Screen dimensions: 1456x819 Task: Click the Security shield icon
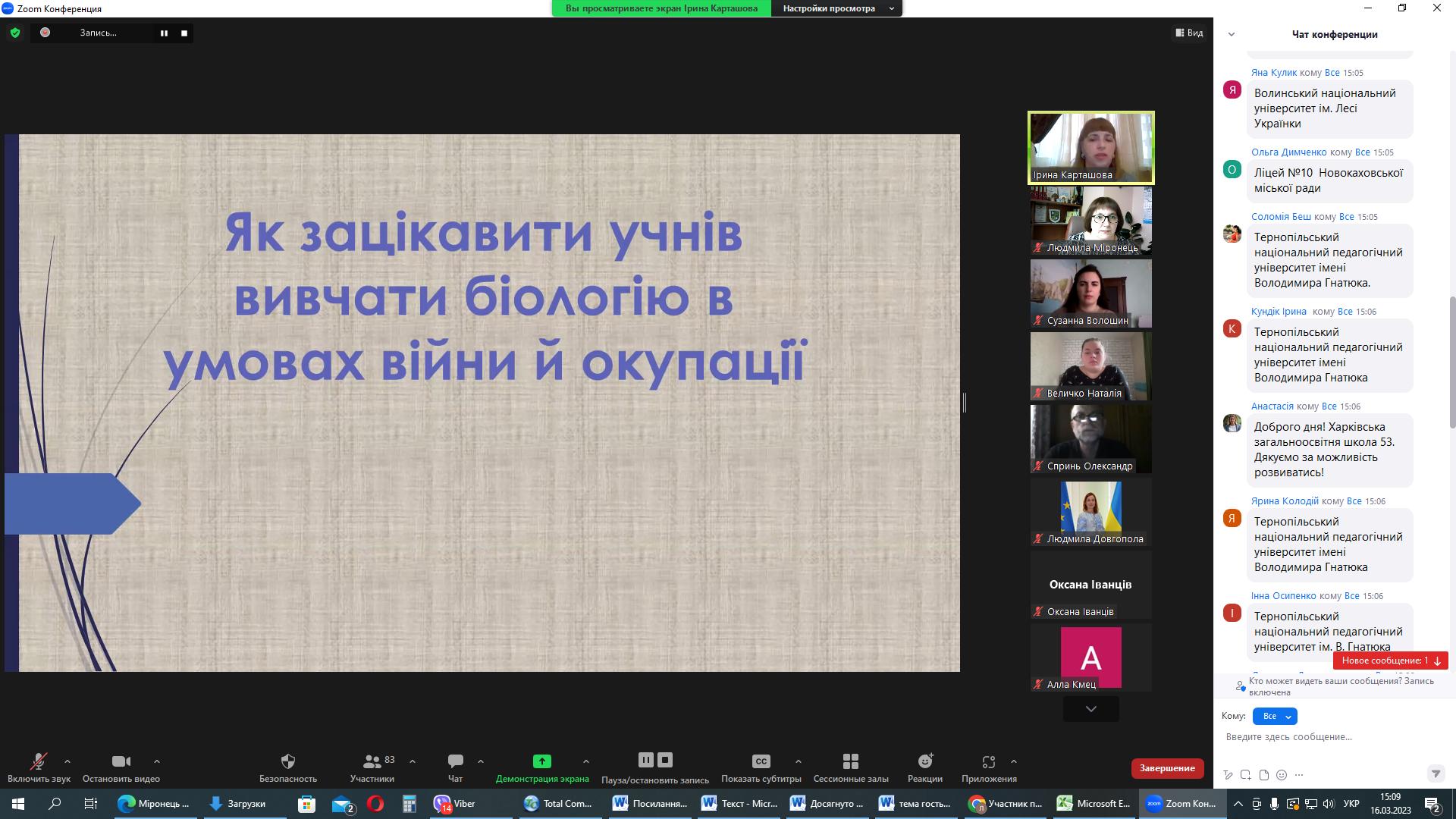pyautogui.click(x=287, y=761)
